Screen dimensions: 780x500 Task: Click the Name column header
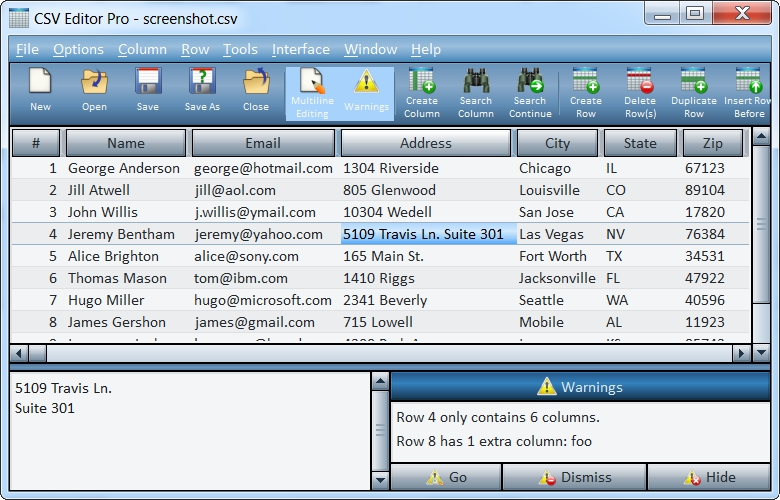[126, 143]
